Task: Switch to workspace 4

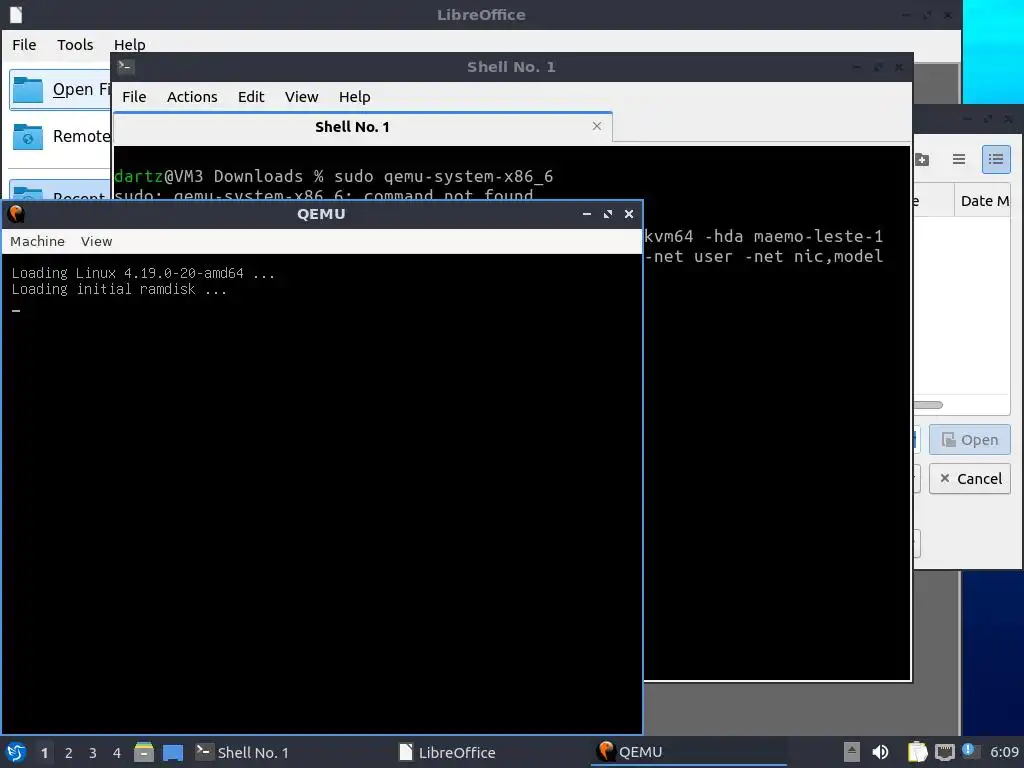Action: pos(117,753)
